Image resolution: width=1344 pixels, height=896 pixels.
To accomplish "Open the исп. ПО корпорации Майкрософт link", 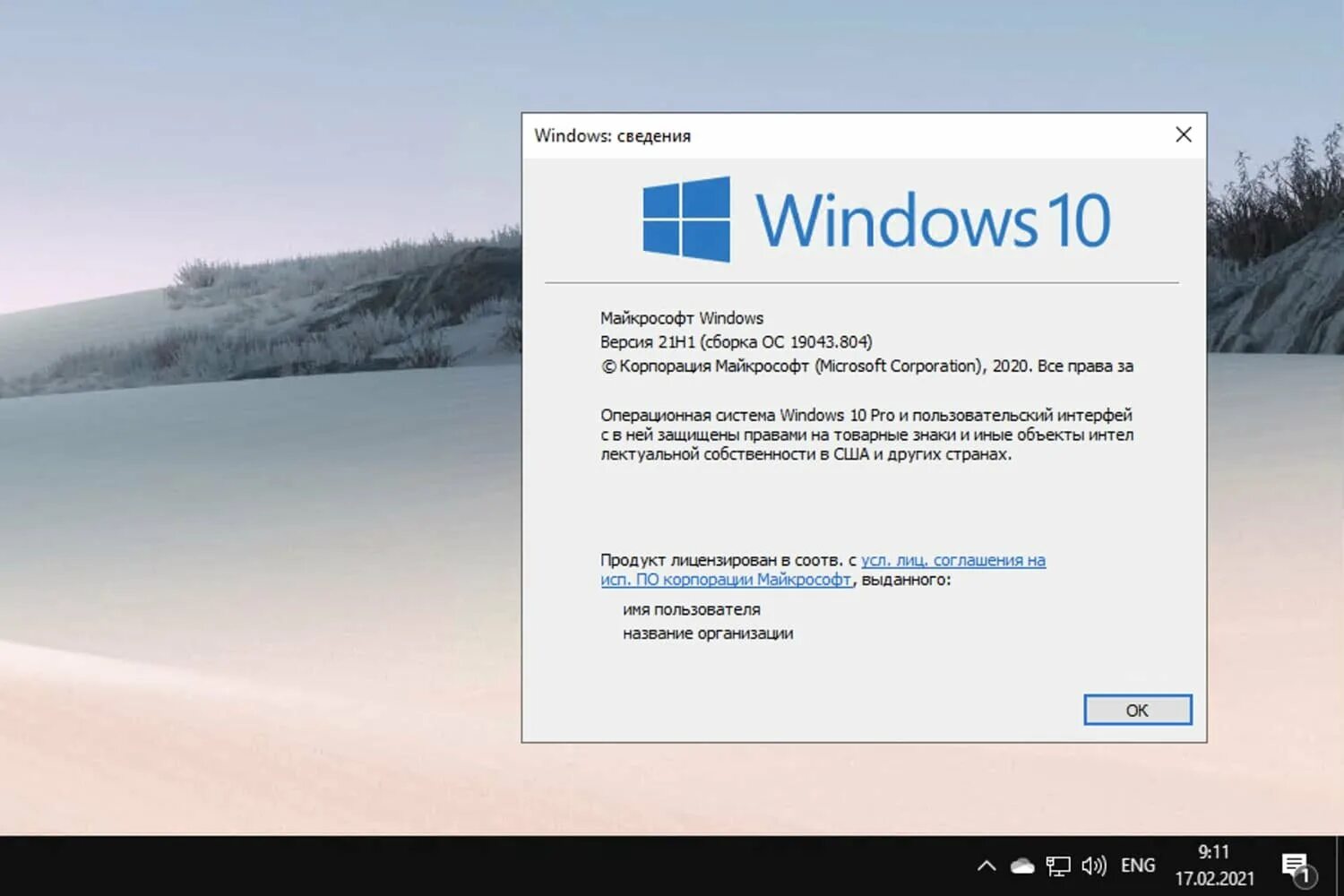I will pos(726,580).
